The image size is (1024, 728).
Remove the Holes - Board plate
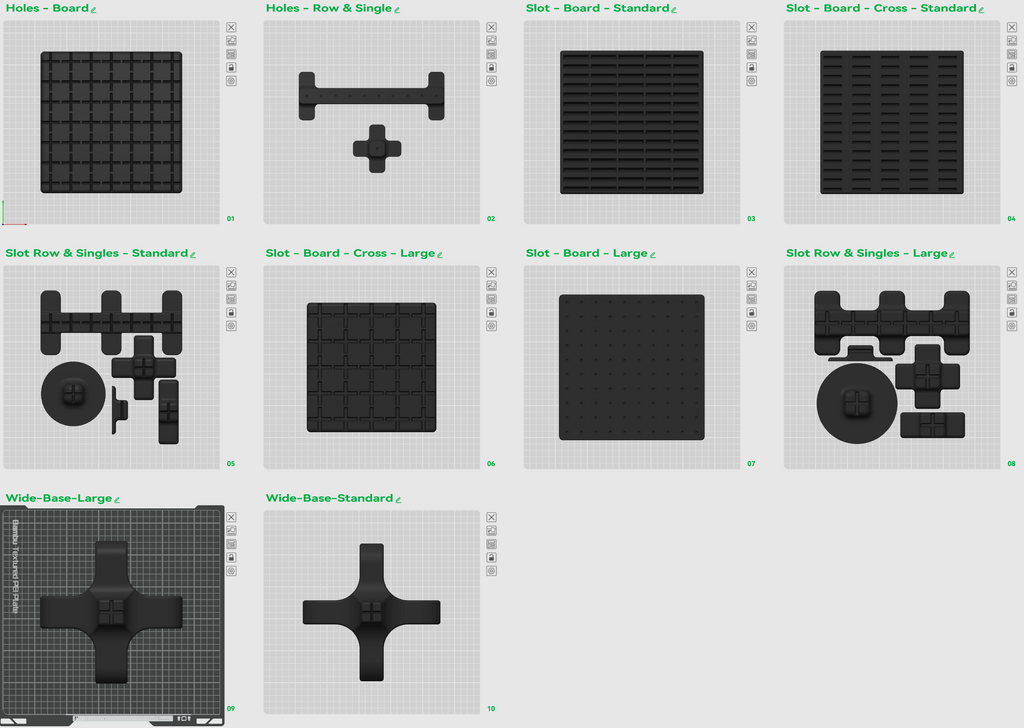(x=231, y=28)
